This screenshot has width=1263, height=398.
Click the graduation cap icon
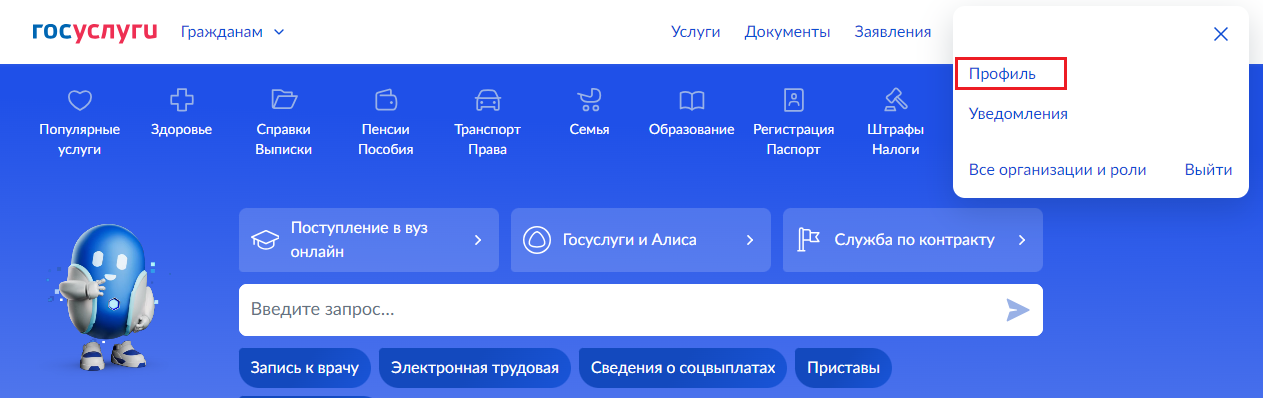(264, 240)
